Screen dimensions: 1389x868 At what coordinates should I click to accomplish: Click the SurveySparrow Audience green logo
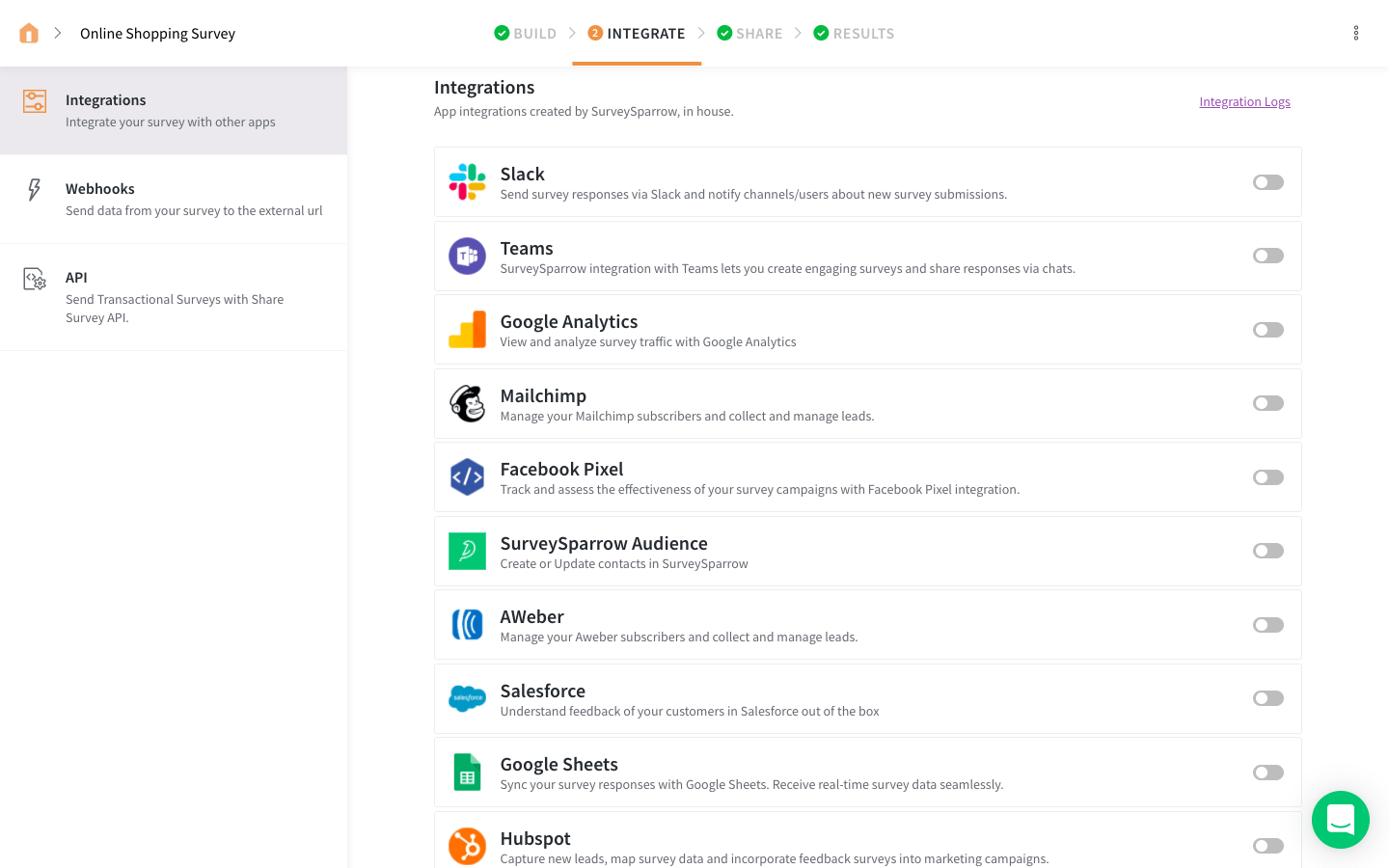point(467,551)
